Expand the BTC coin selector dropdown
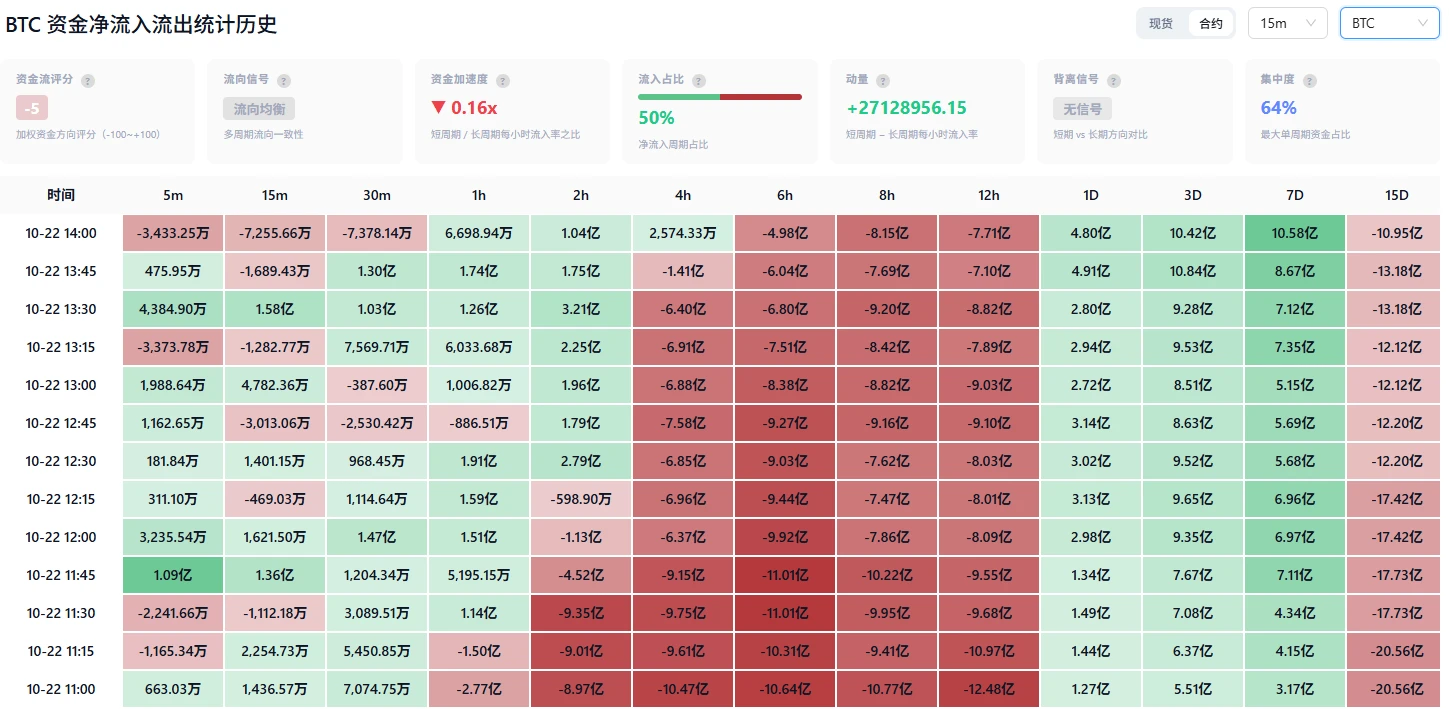The image size is (1449, 709). pos(1390,23)
